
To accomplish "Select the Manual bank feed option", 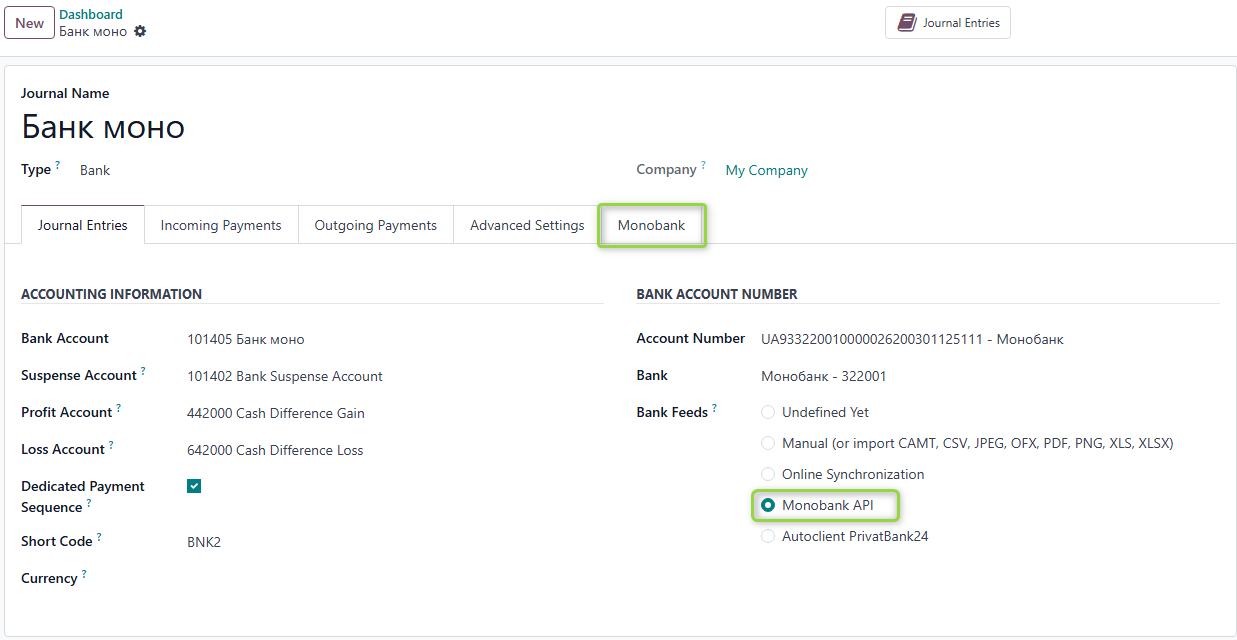I will click(x=767, y=443).
